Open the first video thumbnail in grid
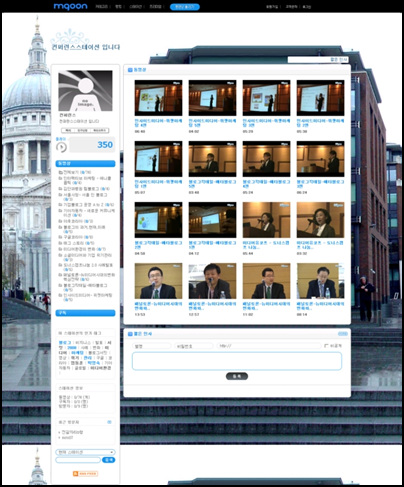This screenshot has width=404, height=487. (158, 98)
